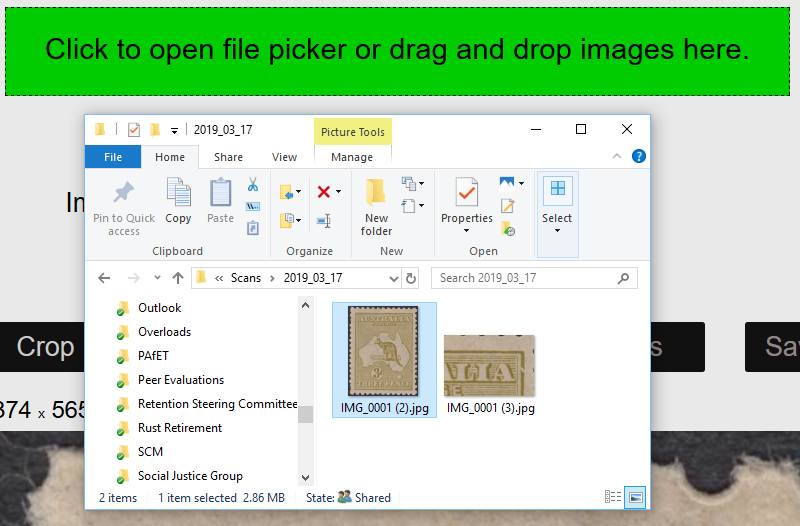The width and height of the screenshot is (800, 526).
Task: Click the Move to folder icon
Action: coord(287,192)
